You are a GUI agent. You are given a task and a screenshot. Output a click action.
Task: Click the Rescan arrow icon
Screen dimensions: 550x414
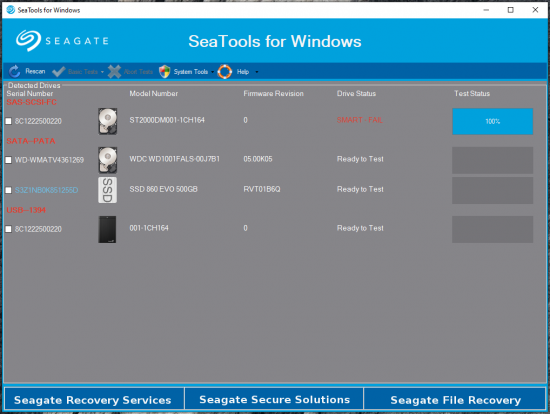(15, 72)
